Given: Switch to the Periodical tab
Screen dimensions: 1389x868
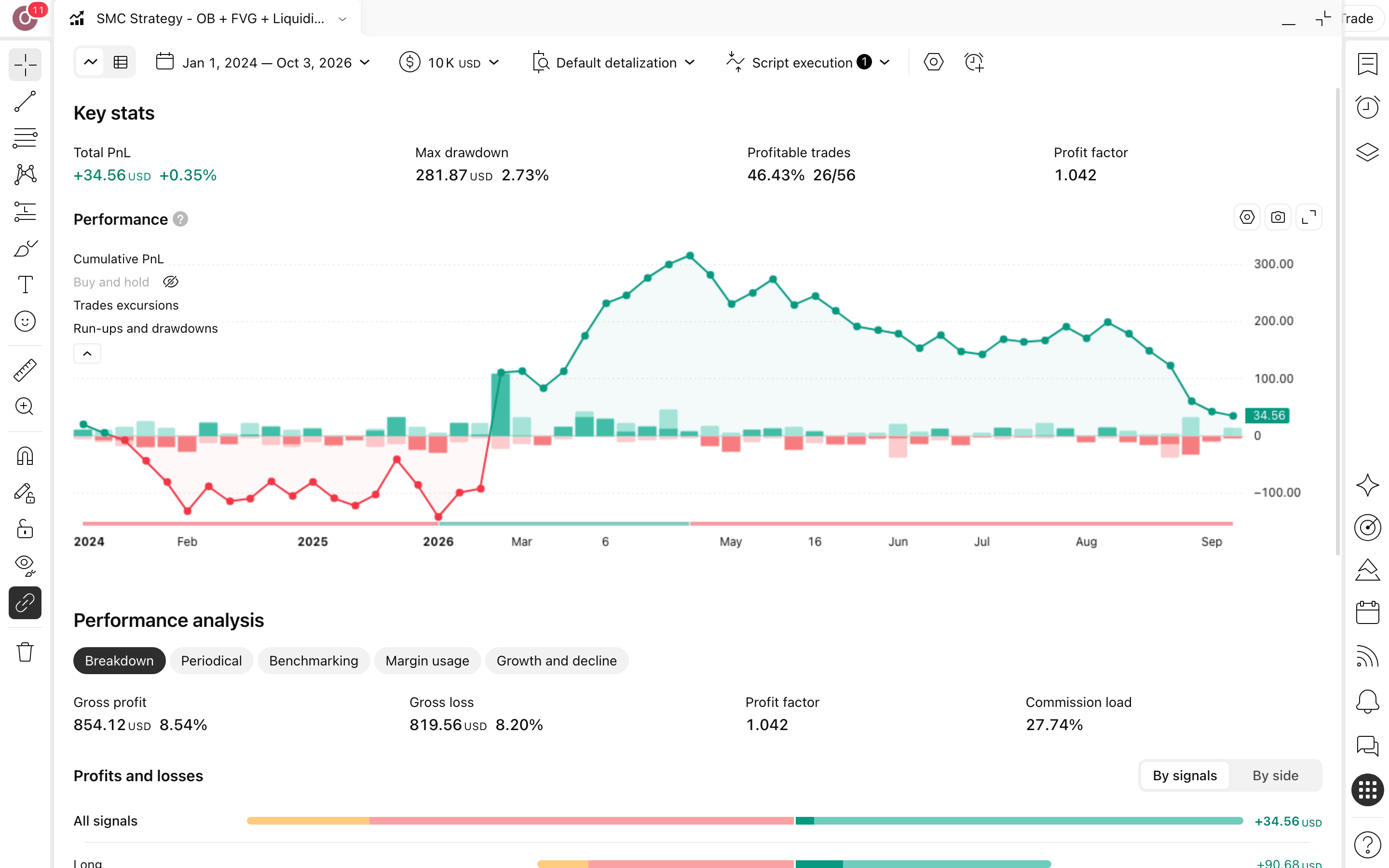Looking at the screenshot, I should pos(211,661).
